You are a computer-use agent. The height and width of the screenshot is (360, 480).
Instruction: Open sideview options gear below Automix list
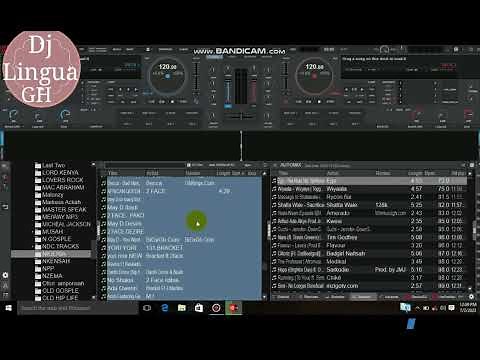[471, 296]
